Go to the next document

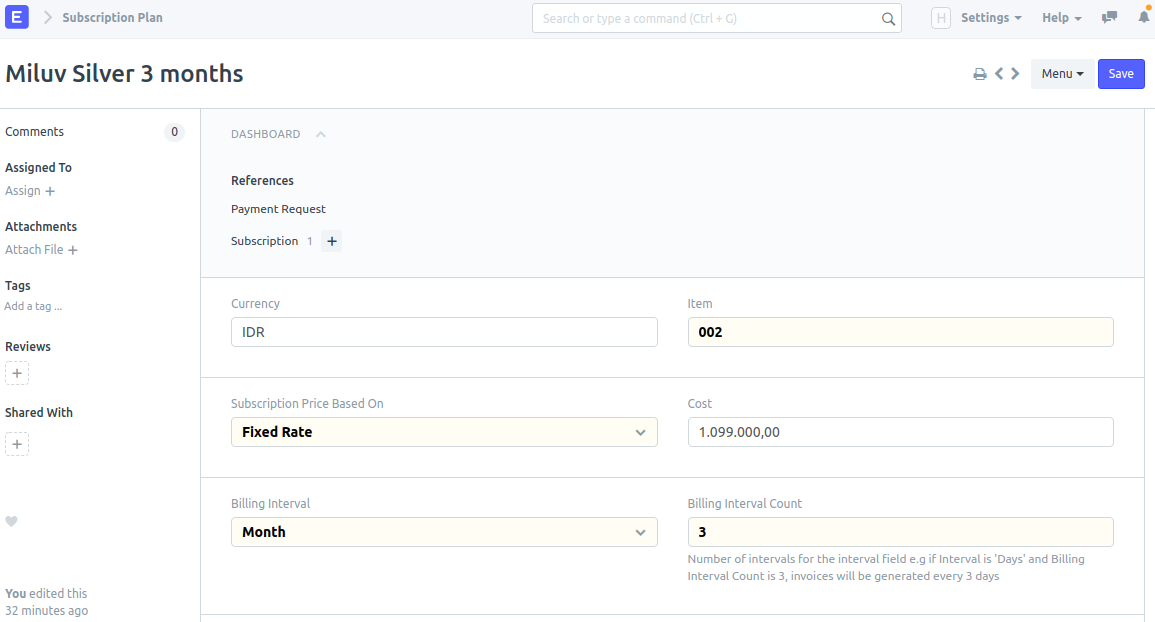tap(1015, 74)
